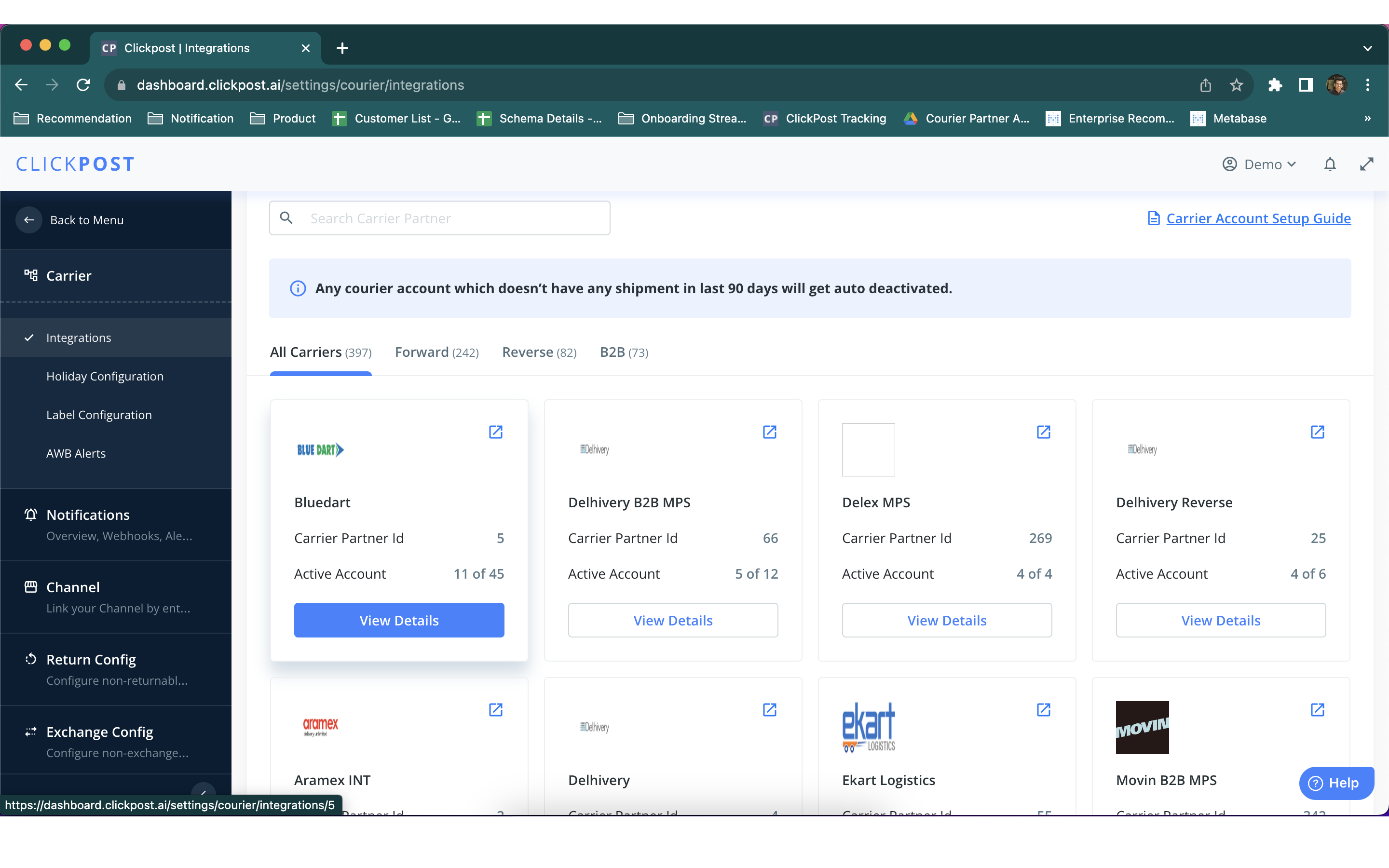The image size is (1389, 868).
Task: Open Bluedart card external link icon
Action: [496, 432]
